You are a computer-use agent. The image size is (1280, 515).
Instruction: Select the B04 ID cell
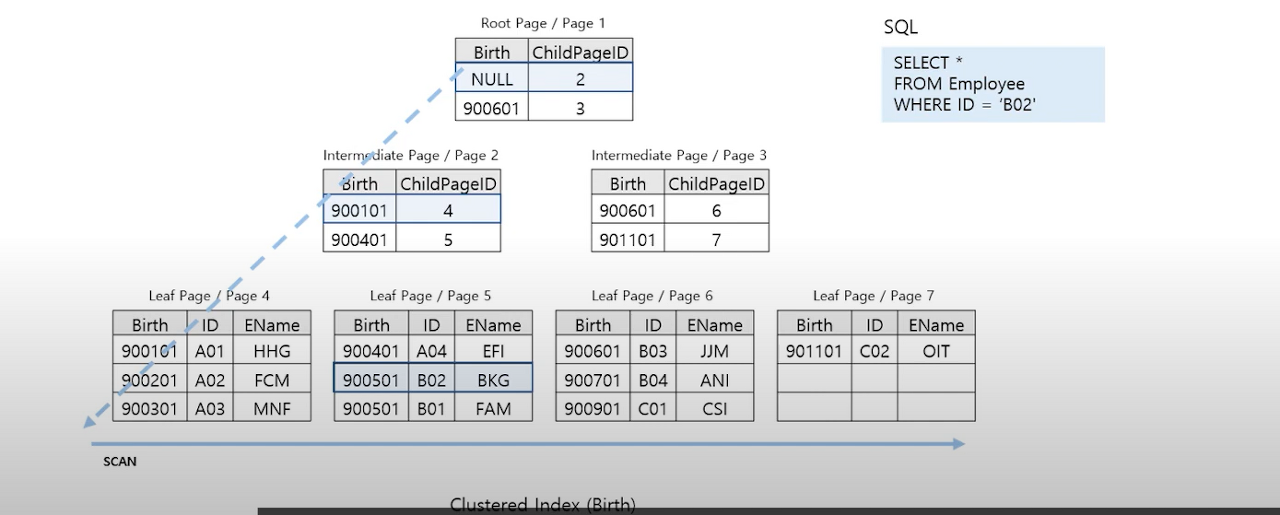[653, 380]
